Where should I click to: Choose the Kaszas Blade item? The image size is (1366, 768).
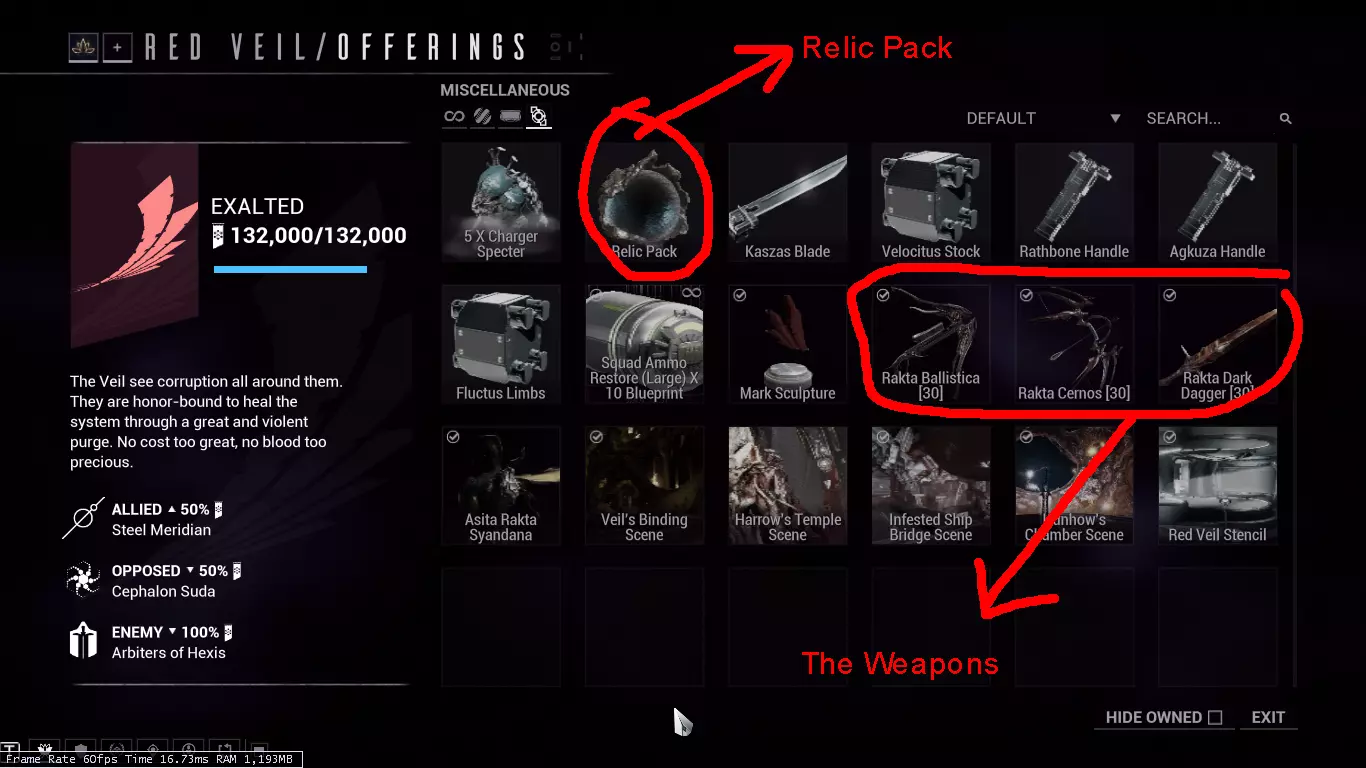[x=788, y=202]
